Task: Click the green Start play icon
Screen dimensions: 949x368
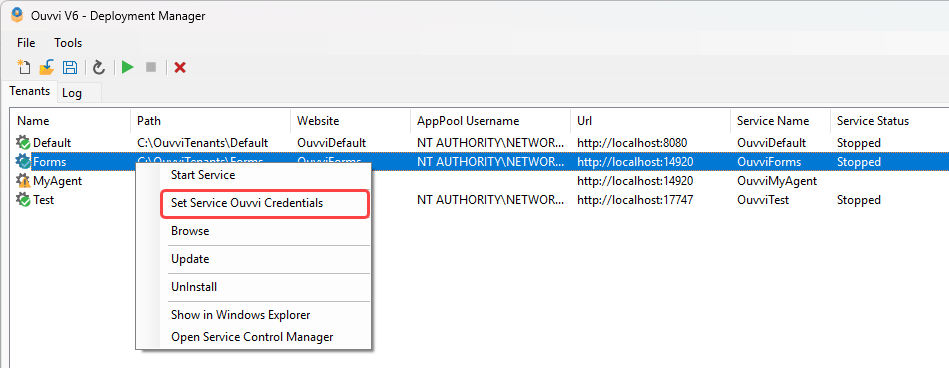Action: coord(128,67)
